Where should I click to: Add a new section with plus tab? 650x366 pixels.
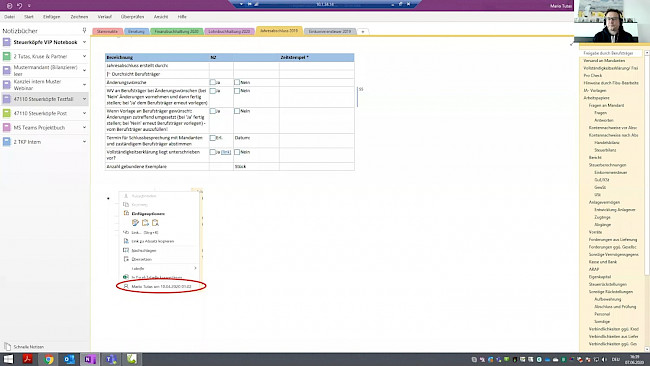click(363, 32)
